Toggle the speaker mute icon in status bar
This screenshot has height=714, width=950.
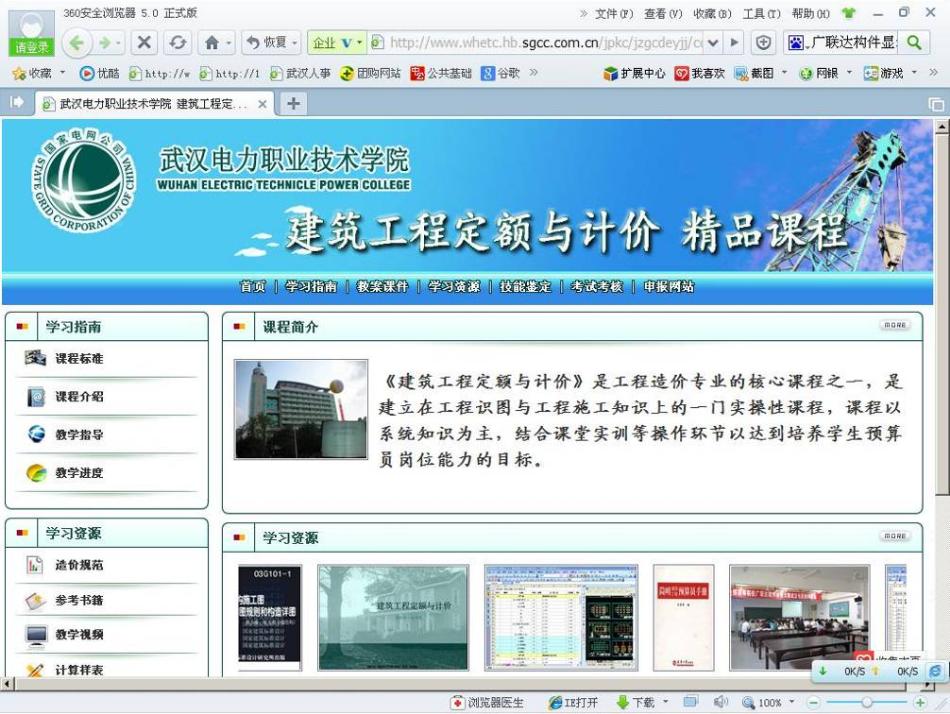[x=720, y=702]
